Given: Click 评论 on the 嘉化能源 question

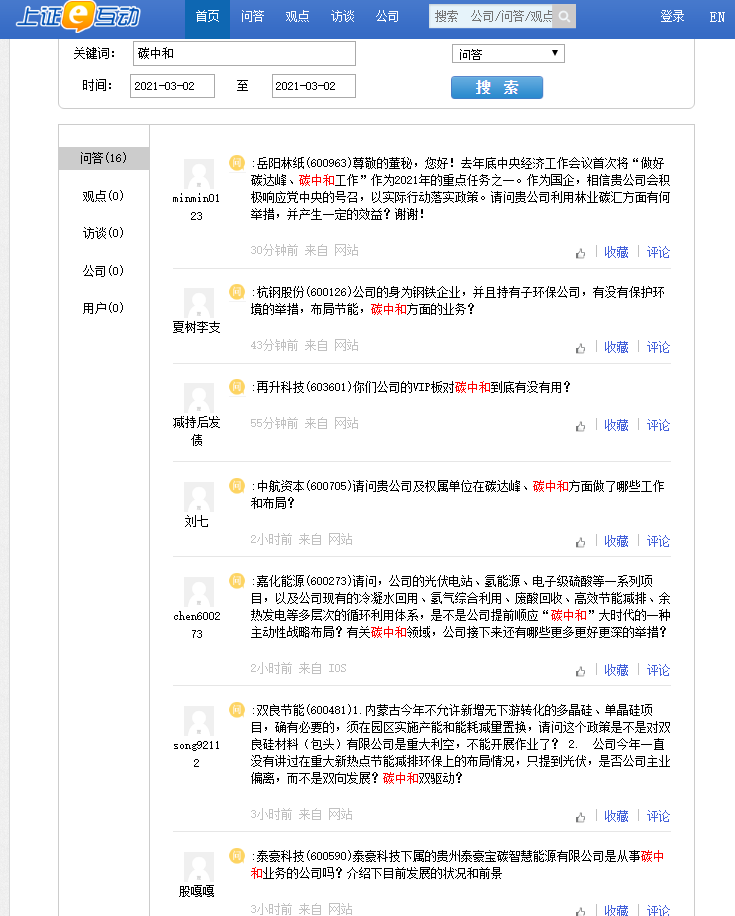Looking at the screenshot, I should pos(658,671).
